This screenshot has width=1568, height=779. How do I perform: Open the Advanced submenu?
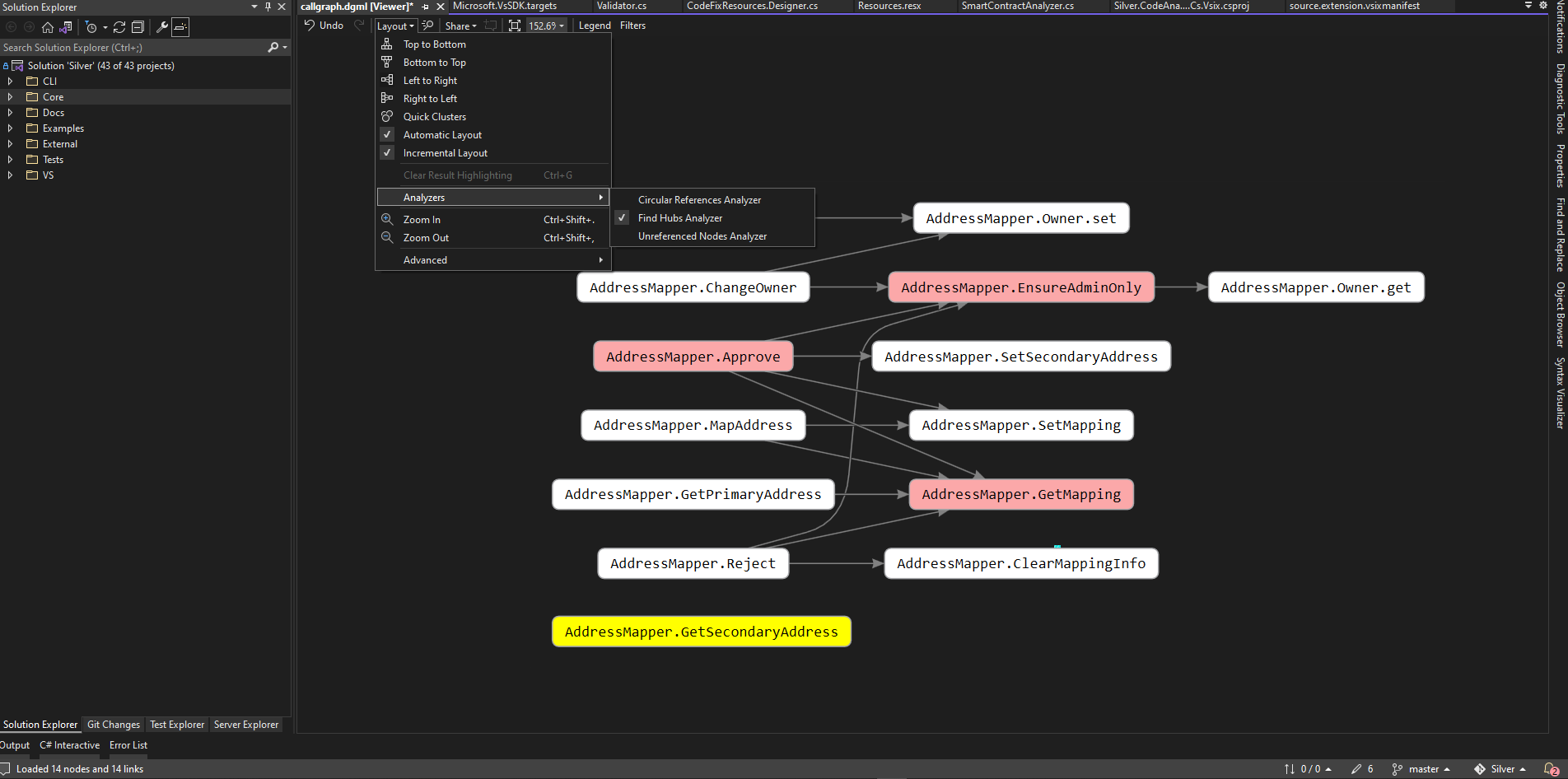[492, 260]
